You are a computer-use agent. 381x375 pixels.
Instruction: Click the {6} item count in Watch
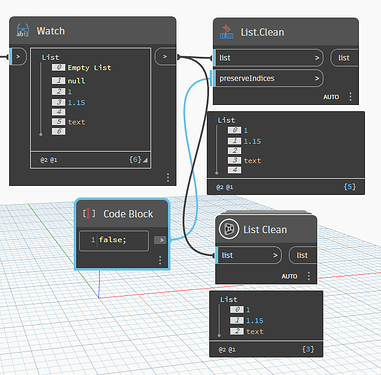point(135,160)
